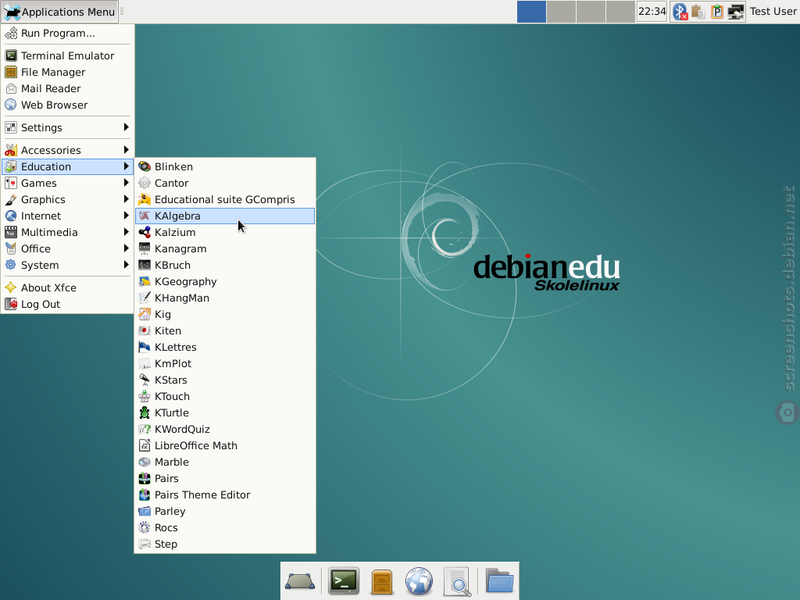This screenshot has width=800, height=600.
Task: Expand the Accessories submenu
Action: 67,150
